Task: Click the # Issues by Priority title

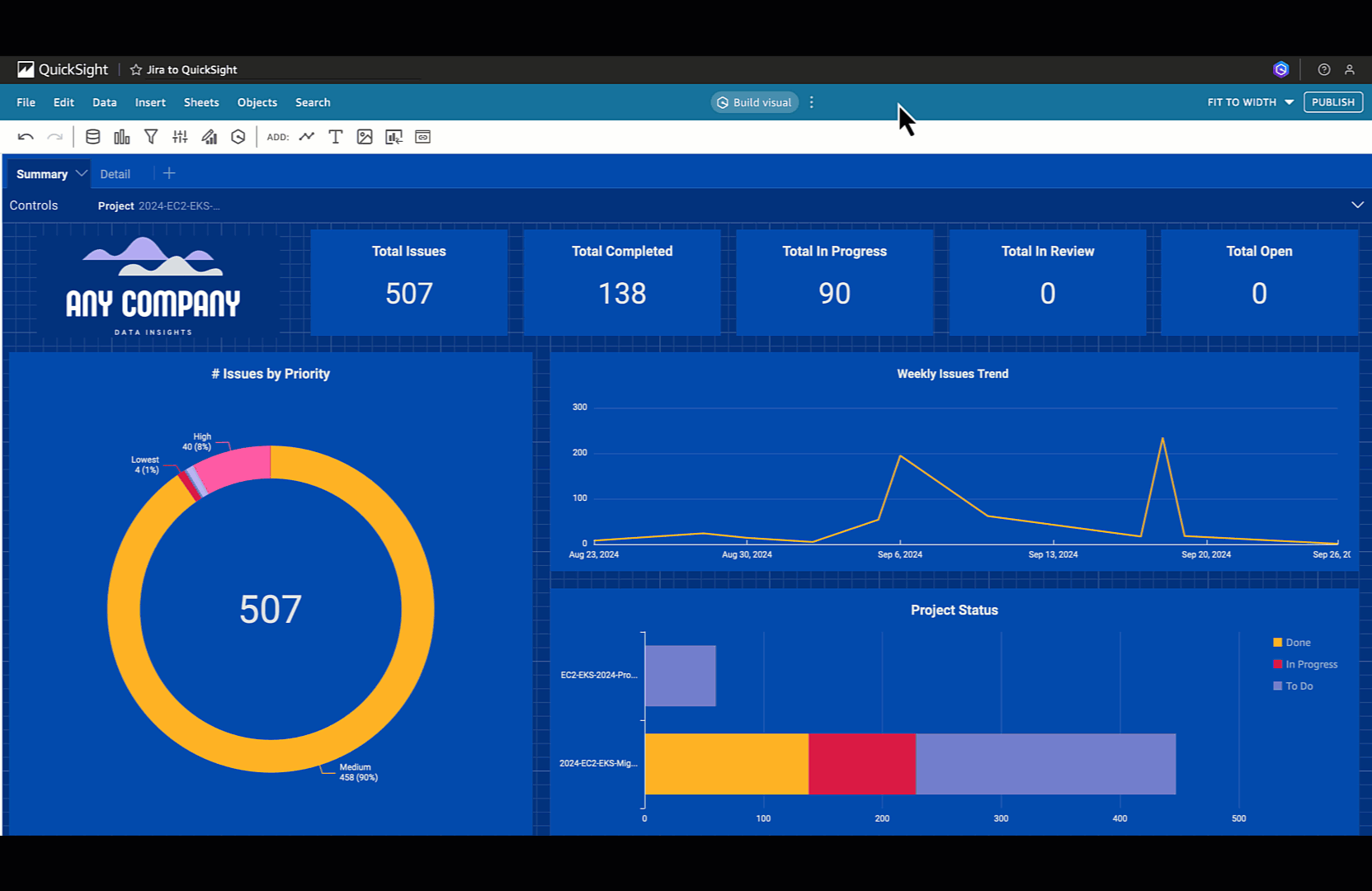Action: [x=271, y=374]
